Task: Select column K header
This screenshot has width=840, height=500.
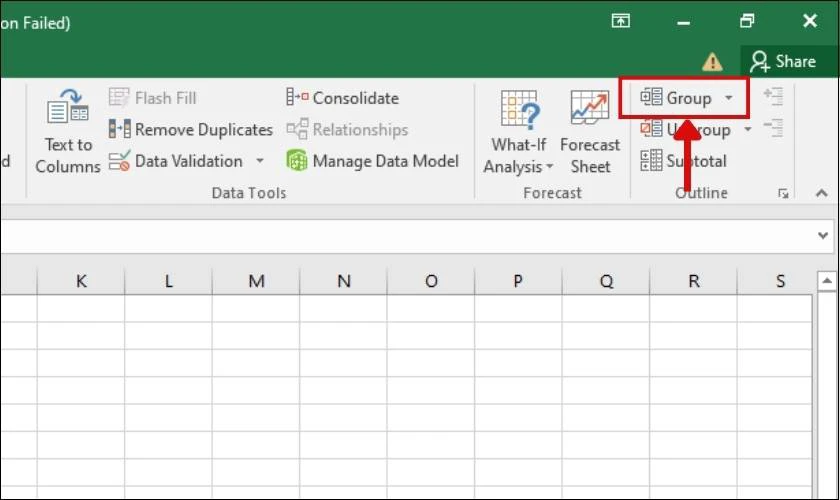Action: point(81,281)
